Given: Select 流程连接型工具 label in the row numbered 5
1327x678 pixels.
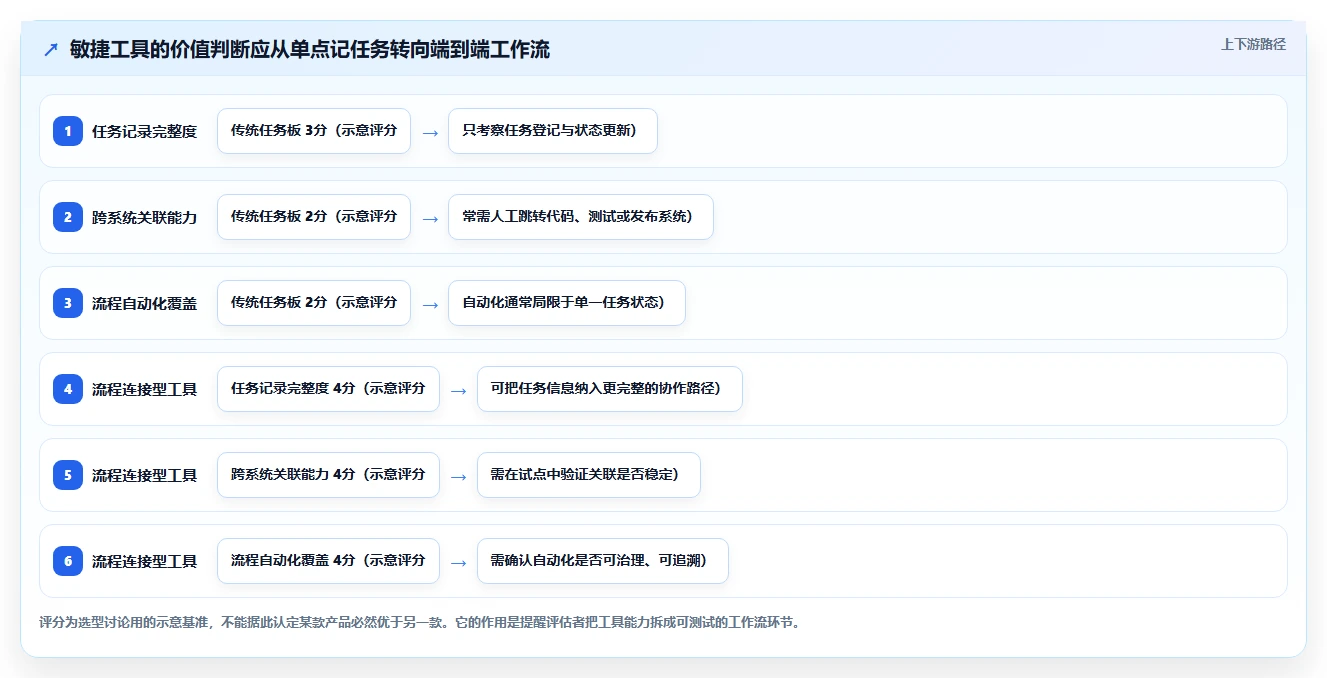Looking at the screenshot, I should 144,475.
